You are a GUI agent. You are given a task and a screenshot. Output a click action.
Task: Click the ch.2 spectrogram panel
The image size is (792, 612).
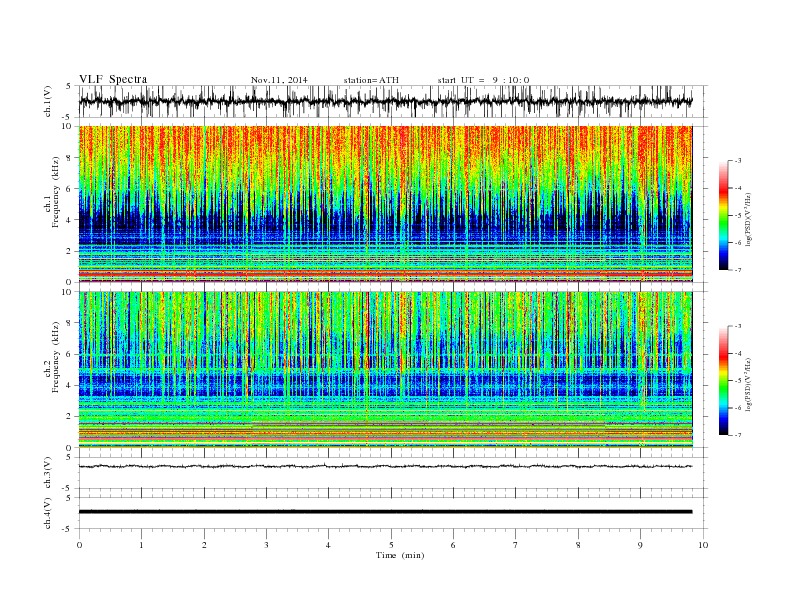point(386,369)
